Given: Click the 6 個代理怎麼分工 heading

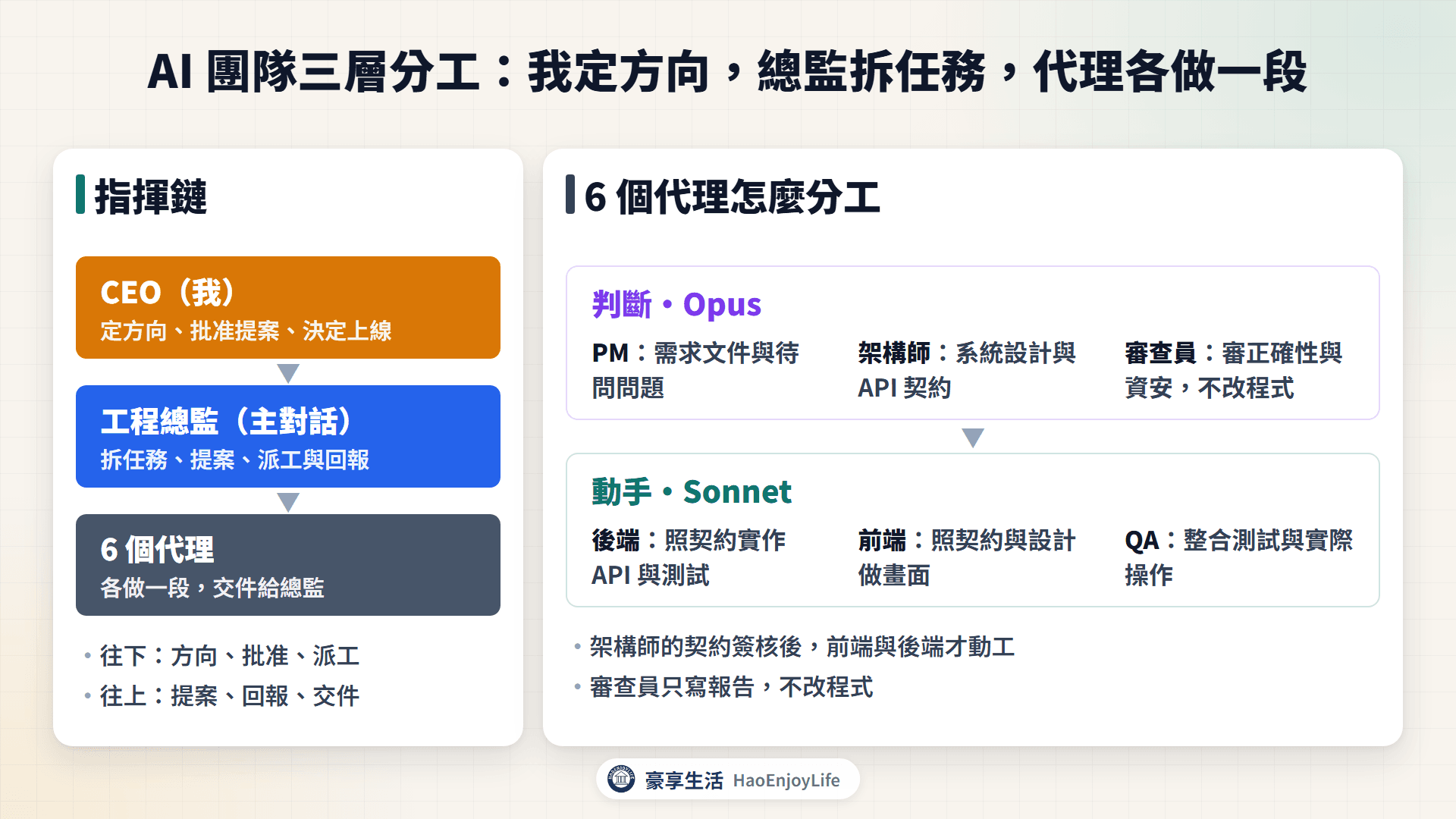Looking at the screenshot, I should (732, 196).
